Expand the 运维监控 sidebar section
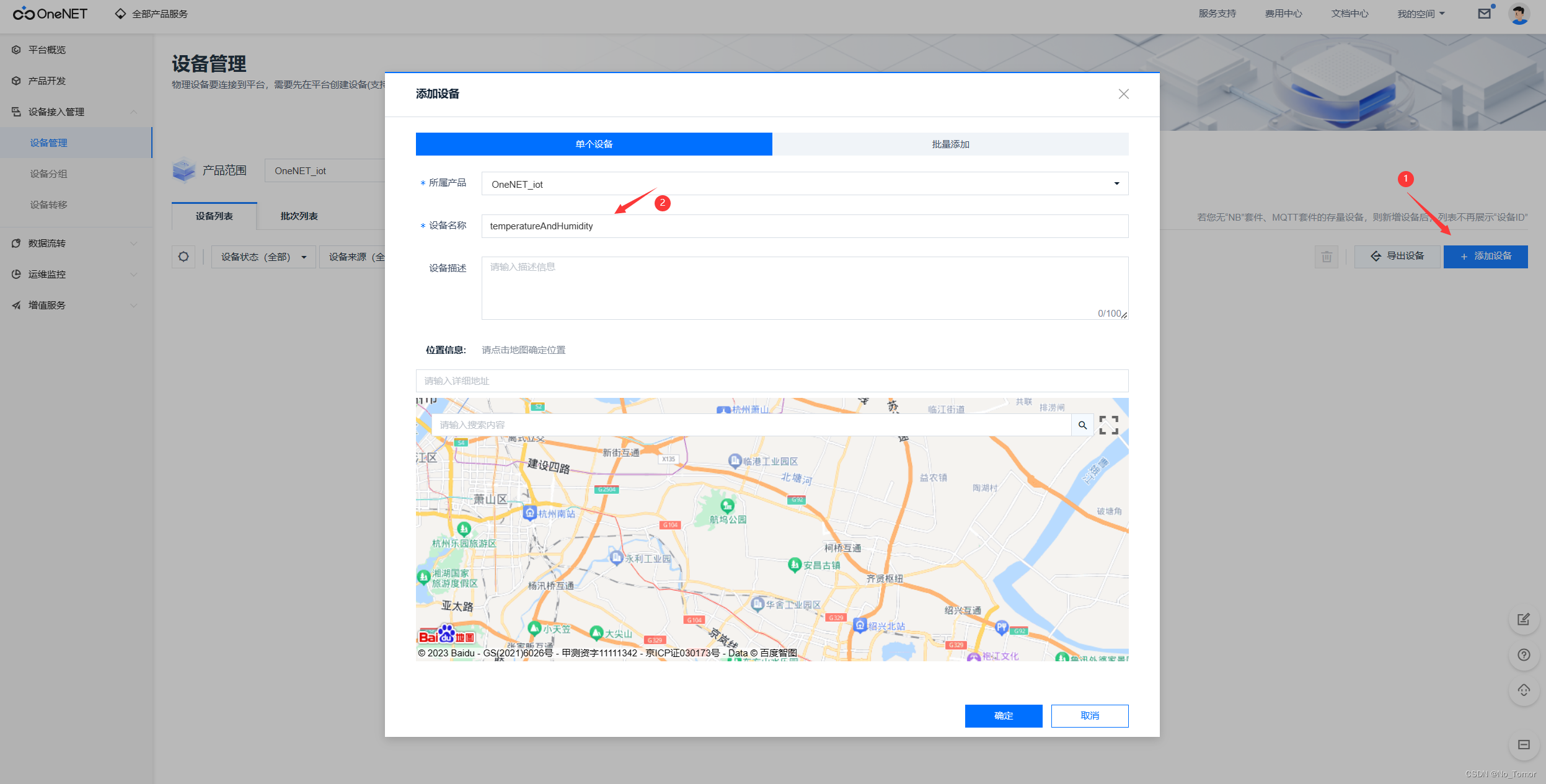1546x784 pixels. [x=133, y=274]
